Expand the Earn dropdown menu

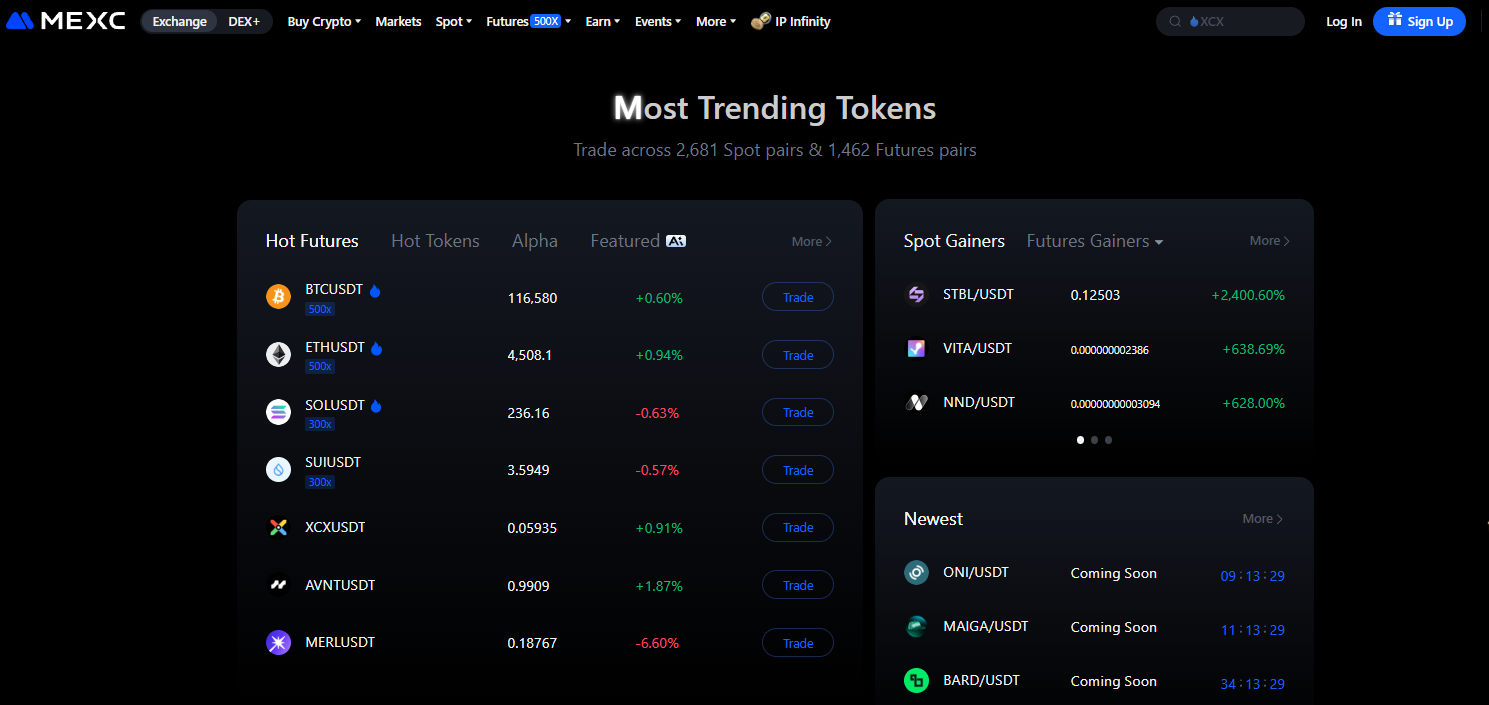pos(602,20)
